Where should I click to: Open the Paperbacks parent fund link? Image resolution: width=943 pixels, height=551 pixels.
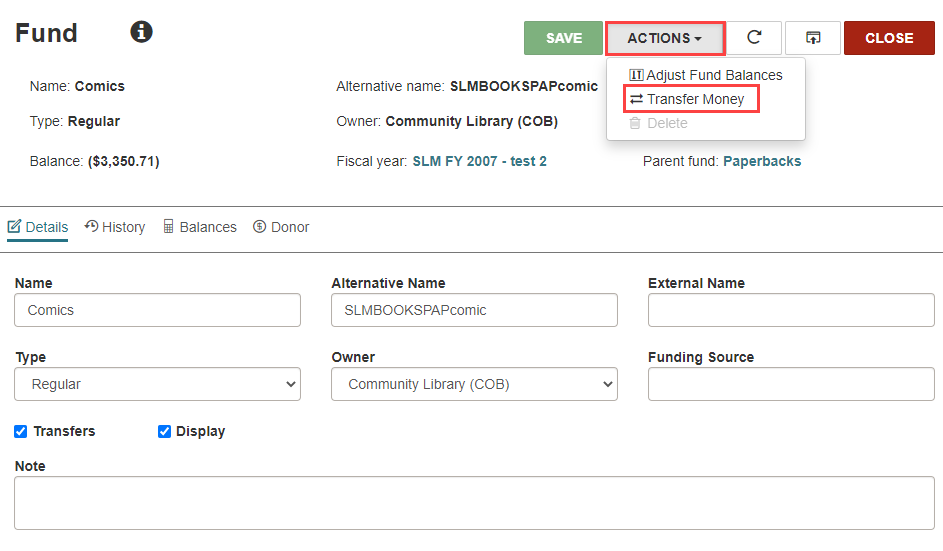click(762, 161)
